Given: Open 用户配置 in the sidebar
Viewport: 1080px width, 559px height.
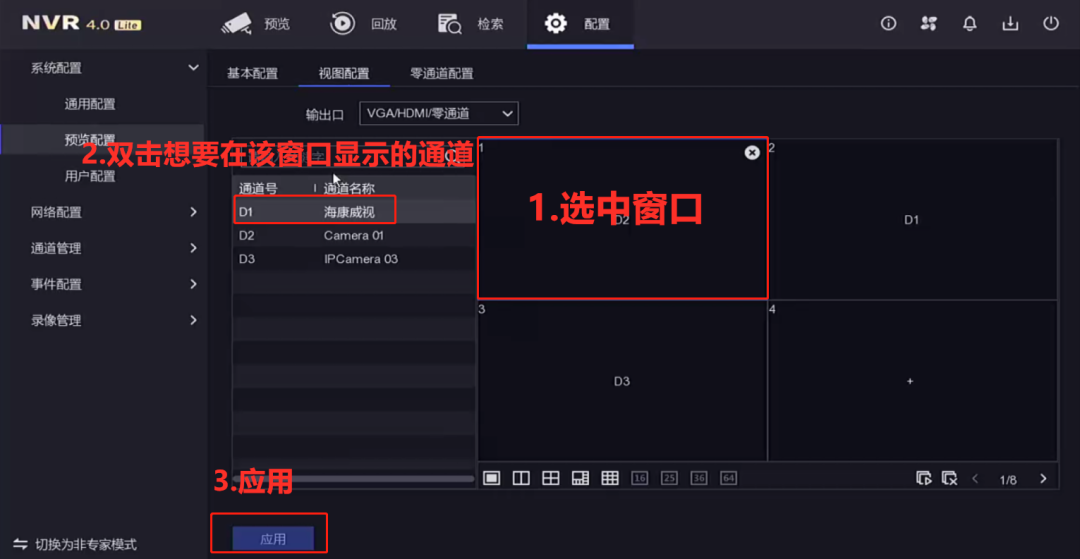Looking at the screenshot, I should tap(90, 176).
